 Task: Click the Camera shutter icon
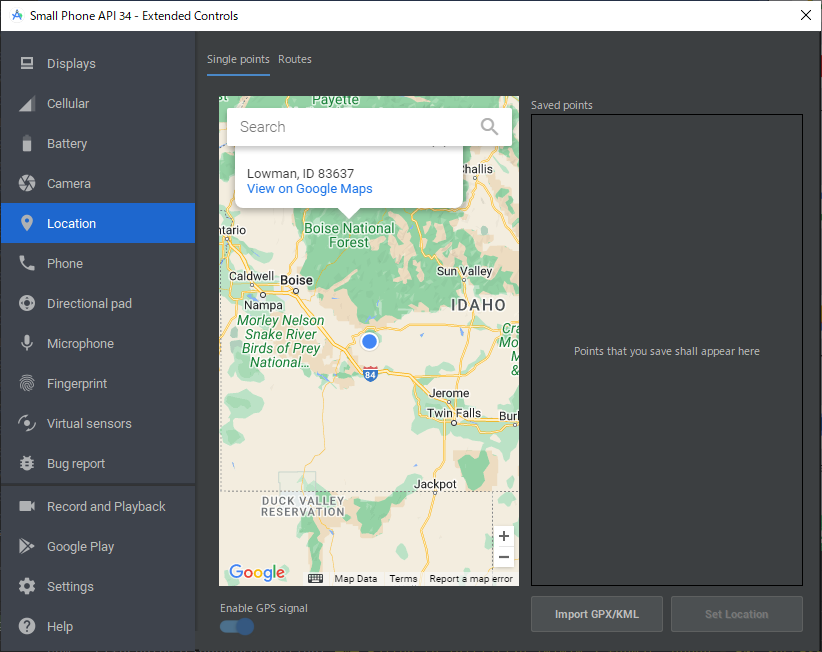coord(27,184)
